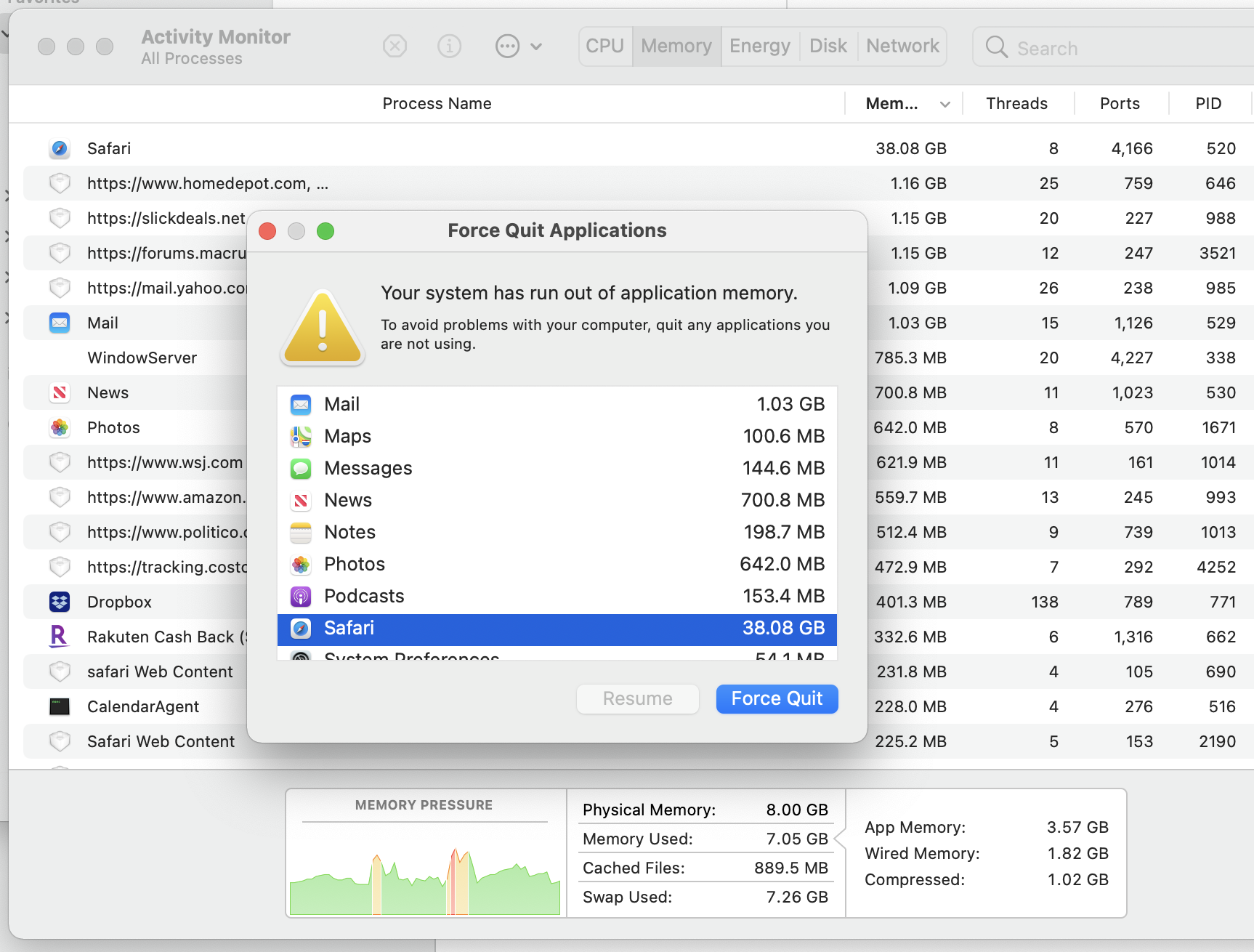Click the Threads column header
The width and height of the screenshot is (1254, 952).
pyautogui.click(x=1016, y=104)
